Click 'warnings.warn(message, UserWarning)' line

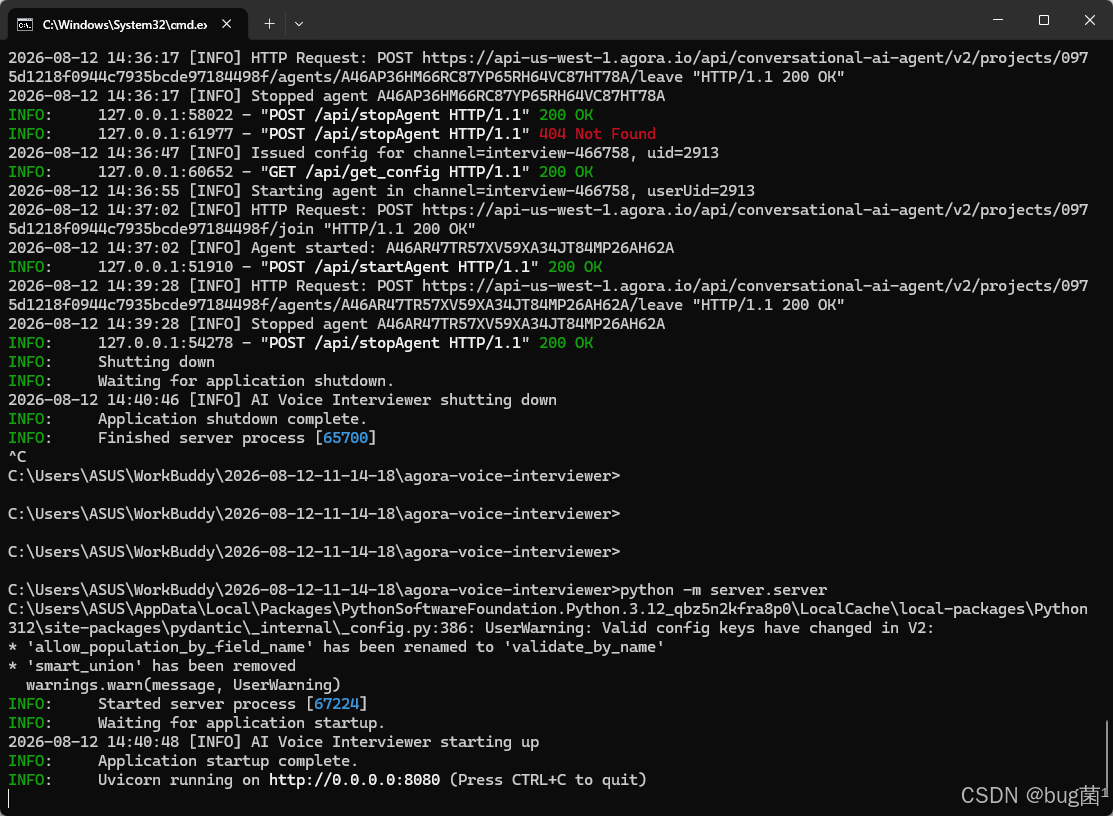point(183,685)
